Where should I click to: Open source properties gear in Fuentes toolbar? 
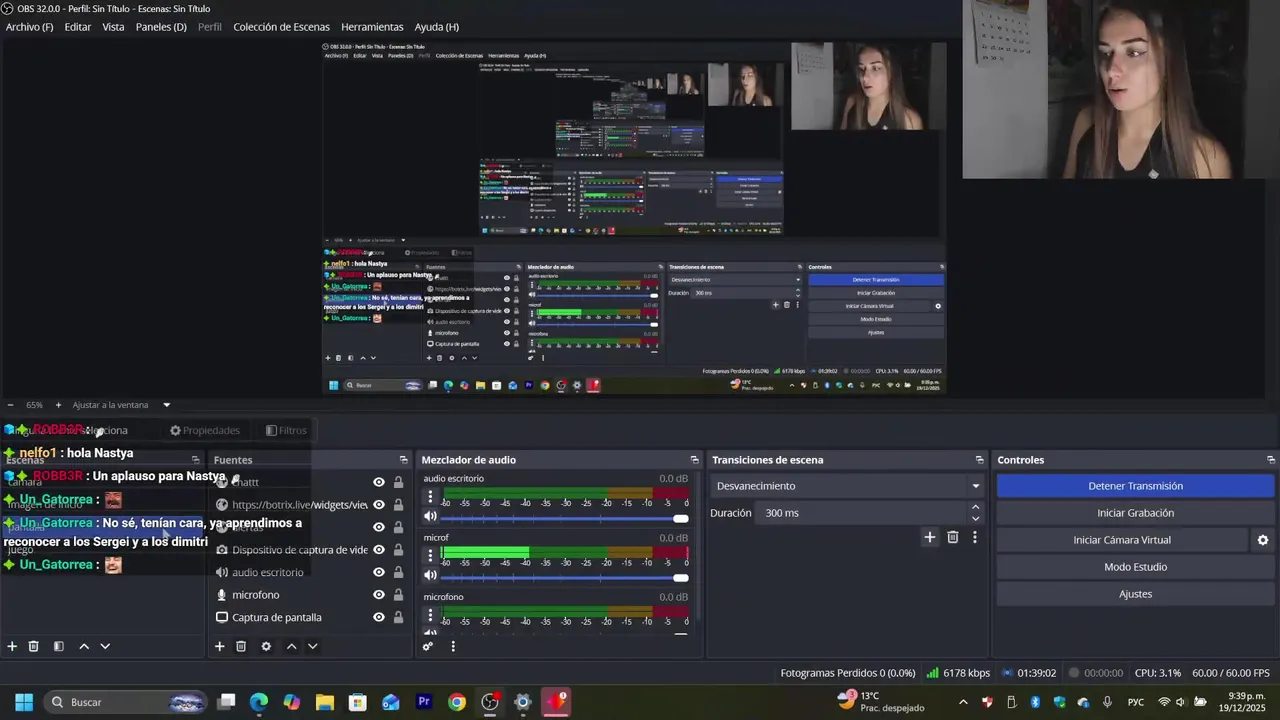[x=266, y=646]
